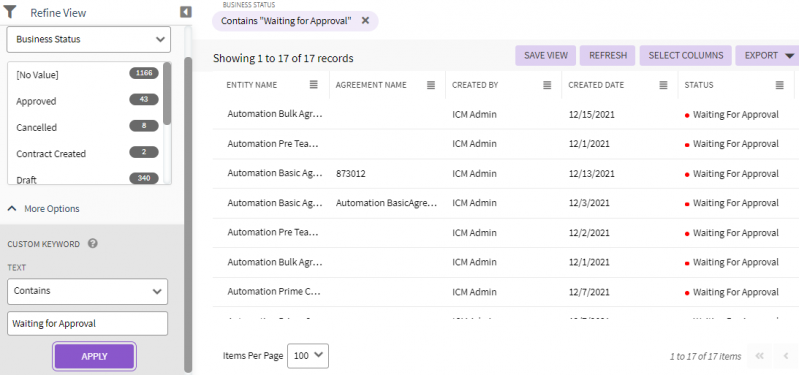This screenshot has width=799, height=375.
Task: Click the 12/2/2021 created date cell
Action: [589, 233]
